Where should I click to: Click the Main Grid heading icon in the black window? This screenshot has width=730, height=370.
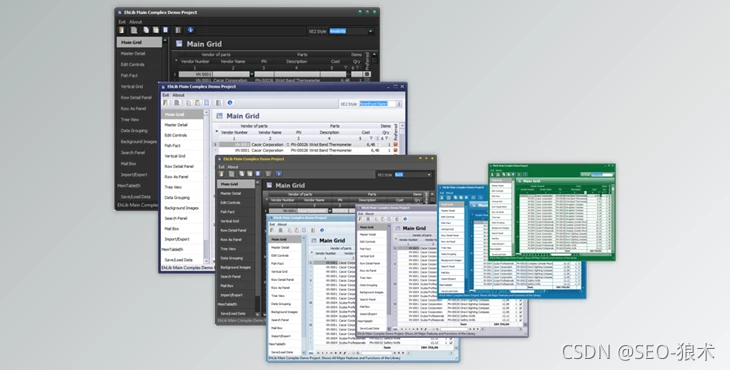click(x=179, y=44)
